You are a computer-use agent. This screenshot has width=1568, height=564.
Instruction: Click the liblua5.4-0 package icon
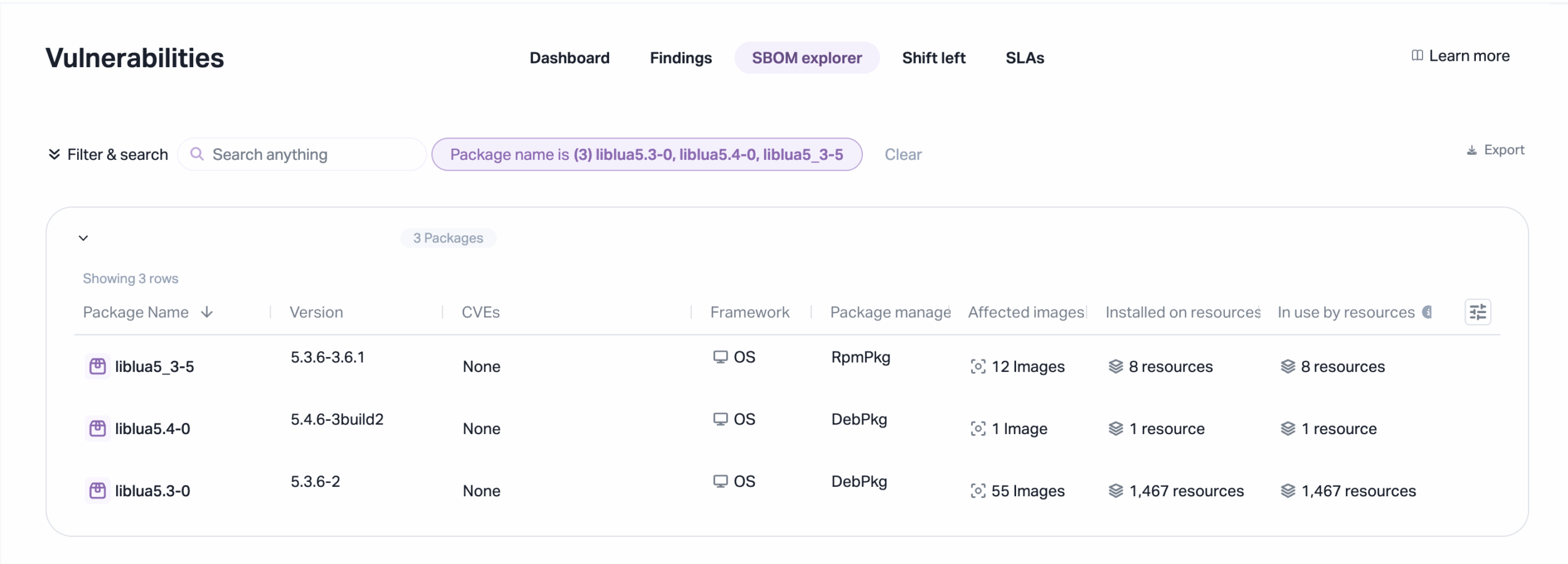(97, 428)
